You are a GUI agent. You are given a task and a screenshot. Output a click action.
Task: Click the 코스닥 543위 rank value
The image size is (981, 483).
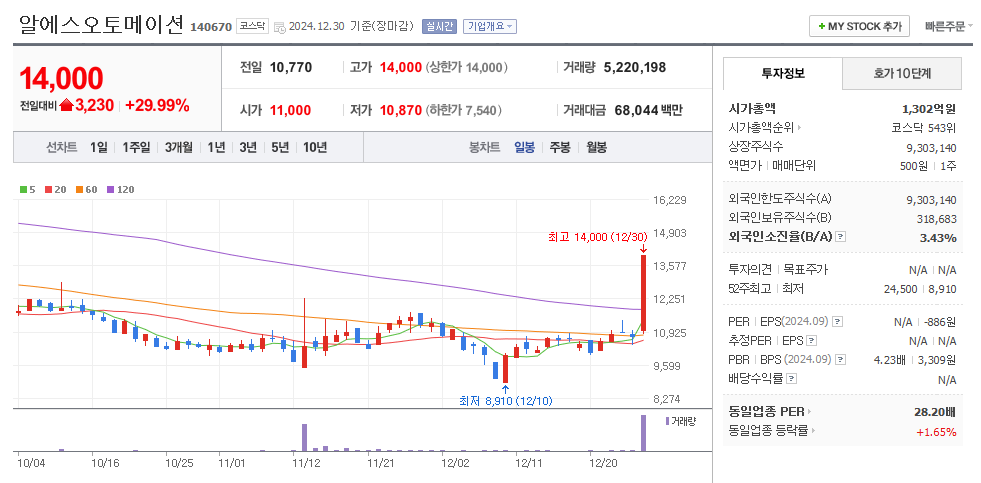click(923, 128)
